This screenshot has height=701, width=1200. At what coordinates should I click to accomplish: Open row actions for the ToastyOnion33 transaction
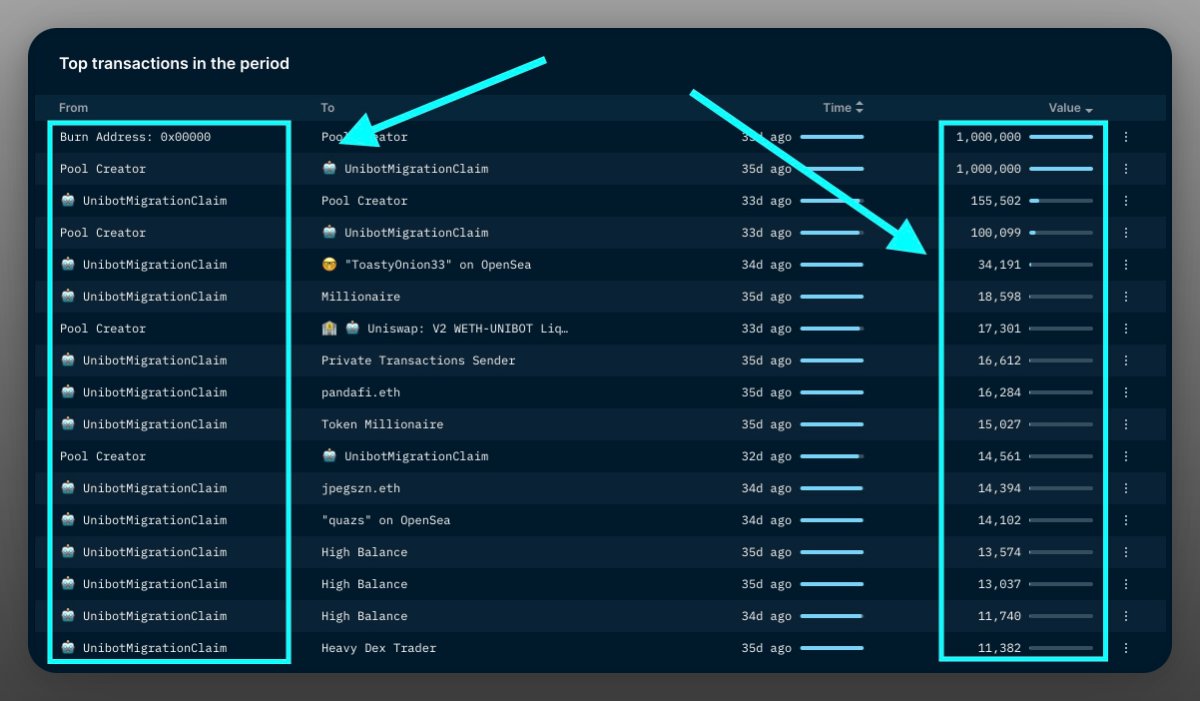pyautogui.click(x=1126, y=265)
